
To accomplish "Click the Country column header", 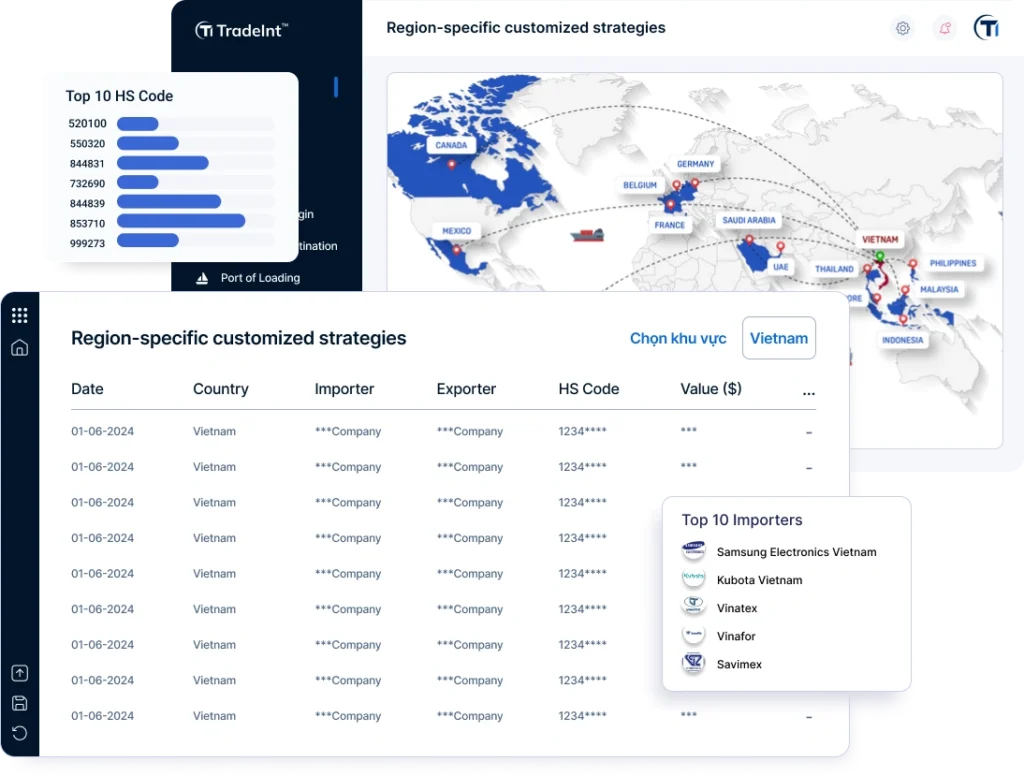I will 221,389.
